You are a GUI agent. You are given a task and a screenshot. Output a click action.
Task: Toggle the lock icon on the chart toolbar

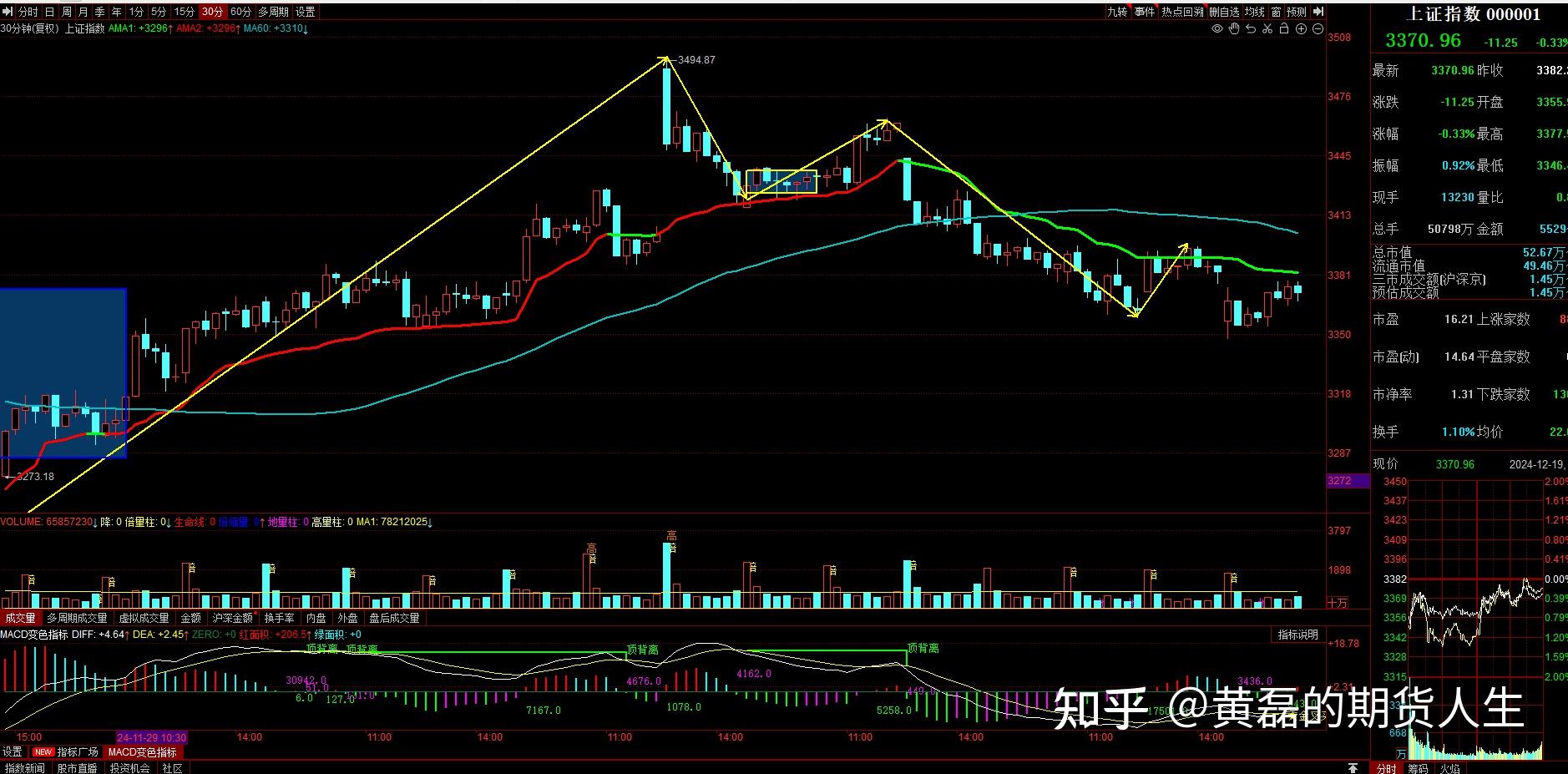[1284, 29]
